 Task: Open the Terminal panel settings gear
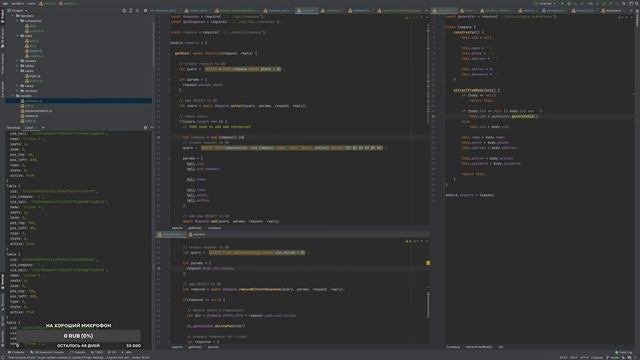point(145,128)
